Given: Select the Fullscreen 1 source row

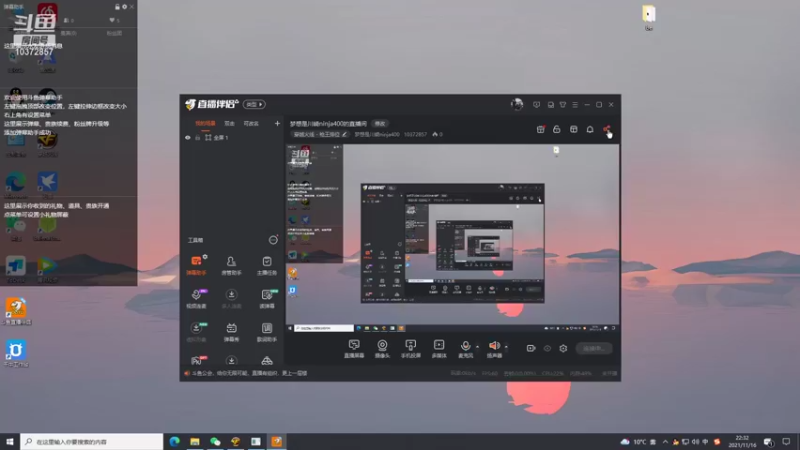Looking at the screenshot, I should point(232,138).
